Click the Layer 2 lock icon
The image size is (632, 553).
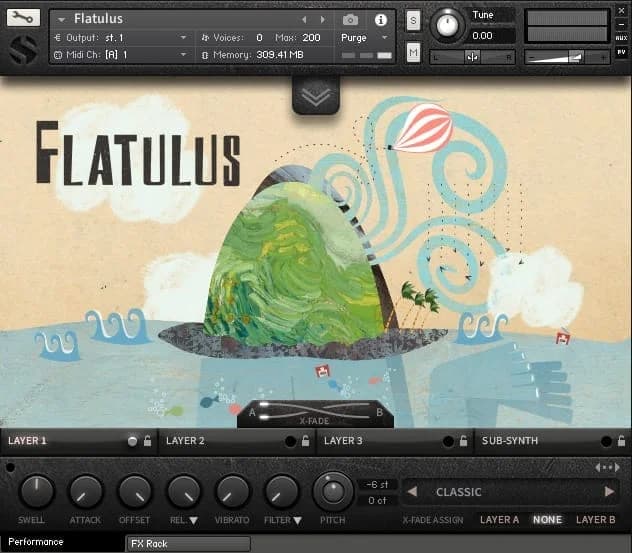coord(306,441)
